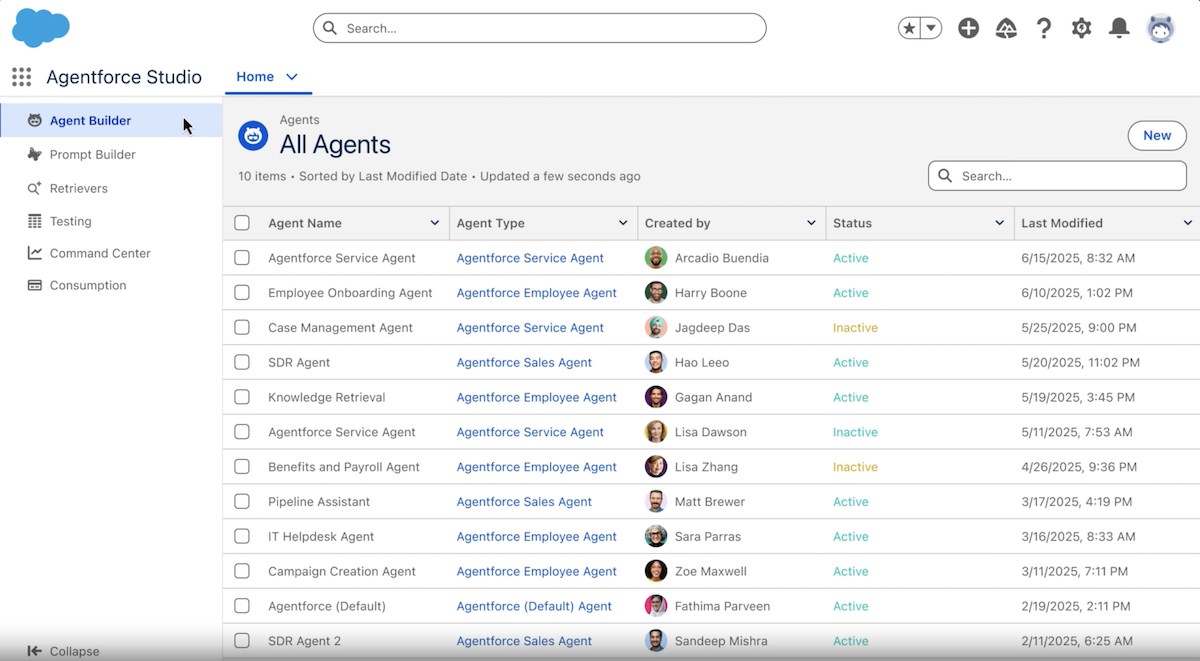Click Gagan Anand's avatar
Screen dimensions: 1200x661
pos(656,397)
